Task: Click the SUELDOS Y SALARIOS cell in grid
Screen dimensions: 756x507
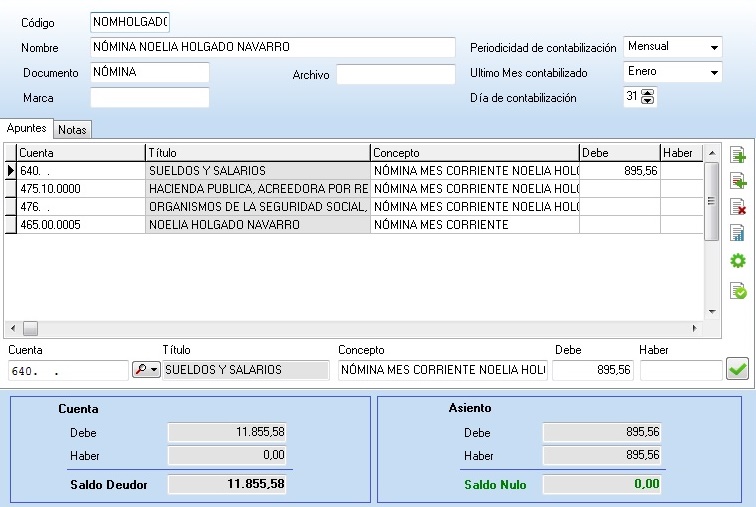Action: pyautogui.click(x=257, y=171)
